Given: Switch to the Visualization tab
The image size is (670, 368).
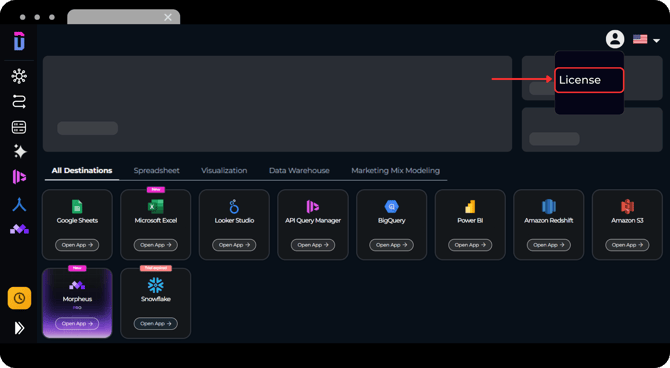Looking at the screenshot, I should tap(224, 171).
